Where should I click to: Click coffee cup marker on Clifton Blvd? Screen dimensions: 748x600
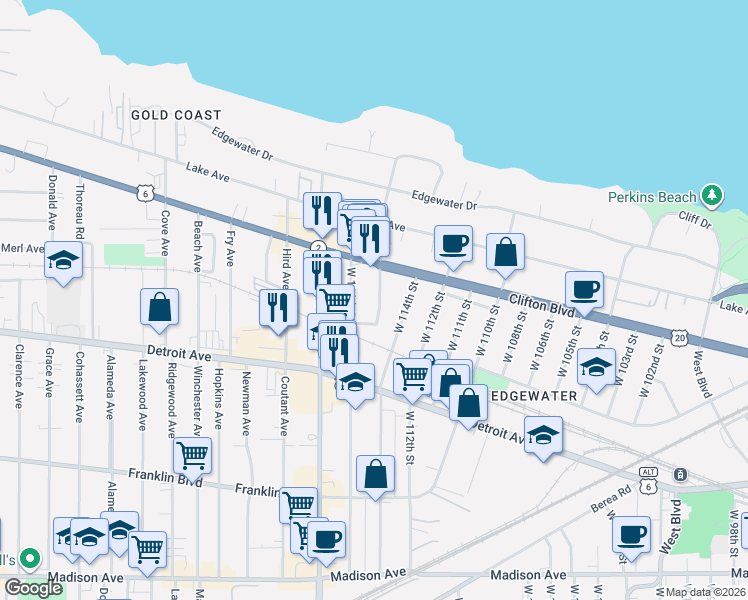(584, 294)
